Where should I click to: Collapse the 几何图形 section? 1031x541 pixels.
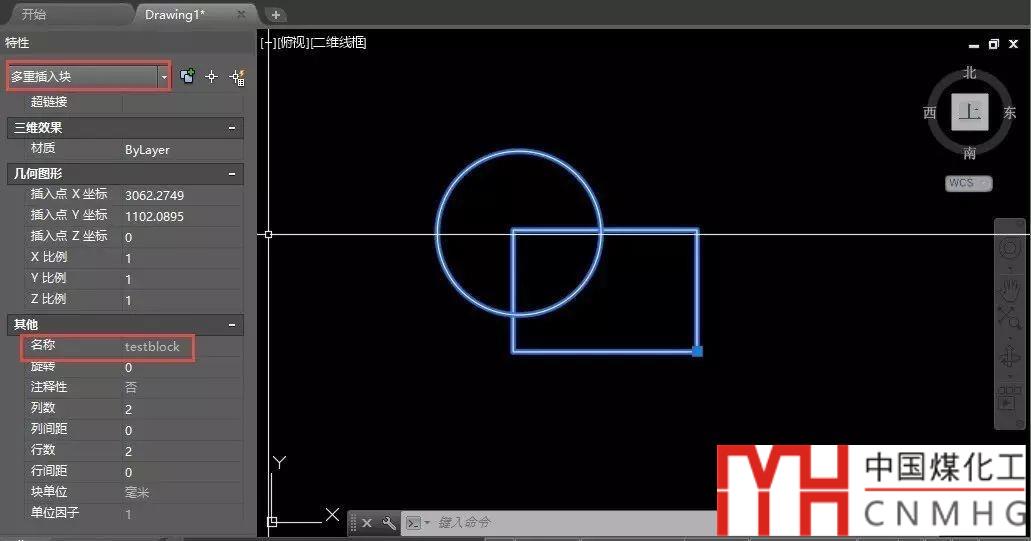click(x=232, y=174)
